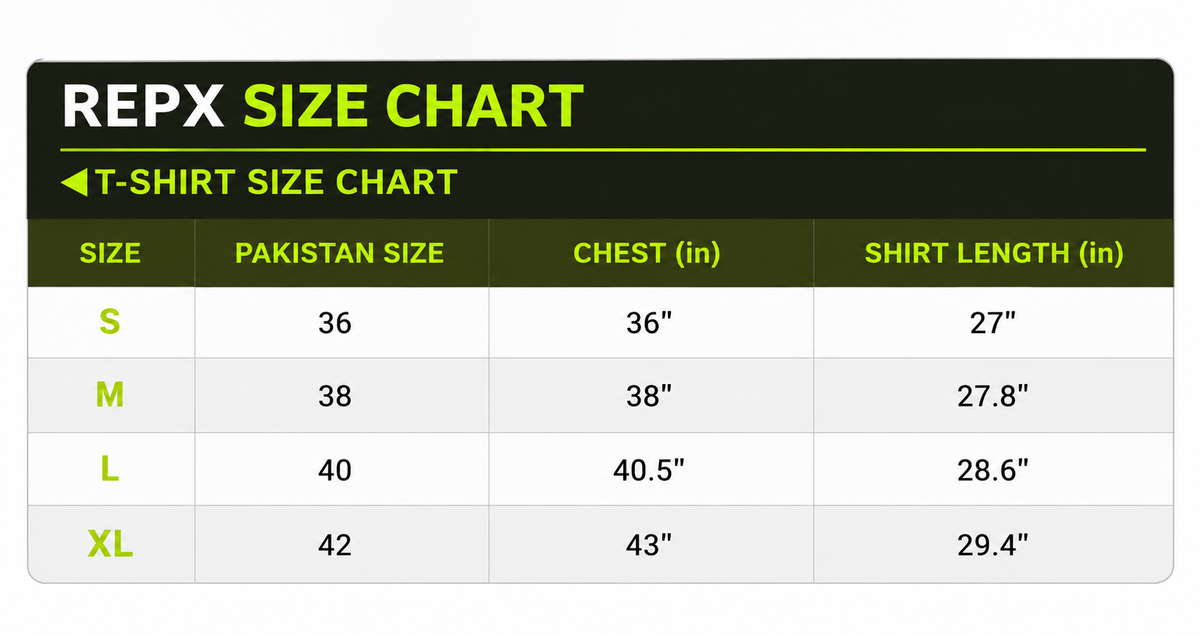Click the 27.8" shirt length cell

click(x=993, y=396)
